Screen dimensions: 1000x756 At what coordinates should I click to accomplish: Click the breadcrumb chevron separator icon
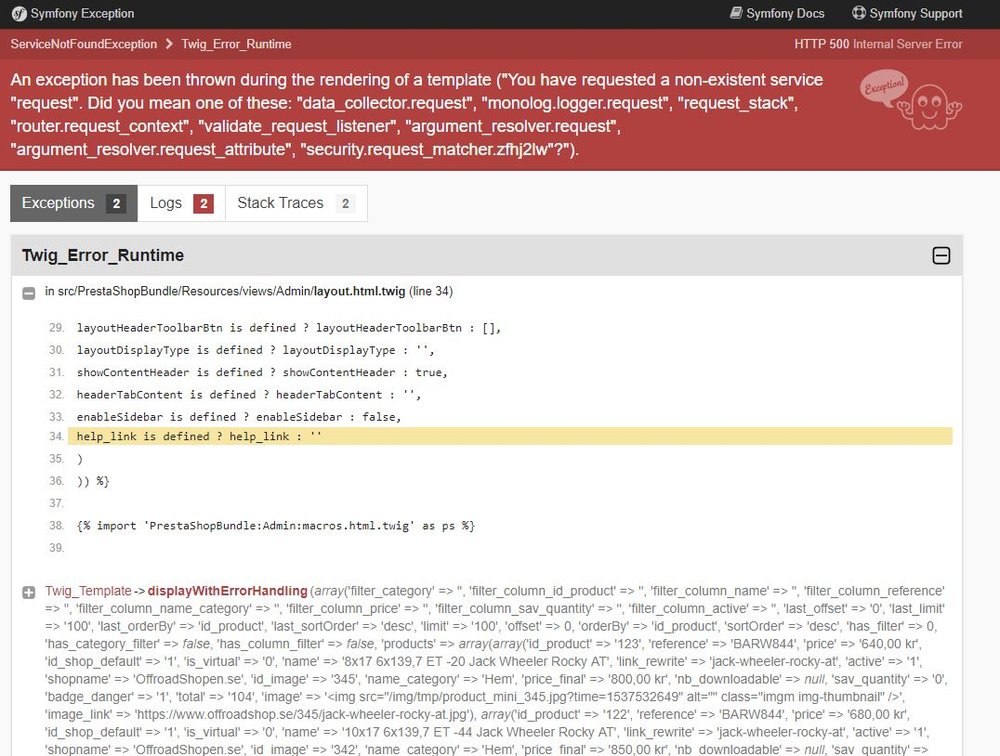tap(169, 44)
